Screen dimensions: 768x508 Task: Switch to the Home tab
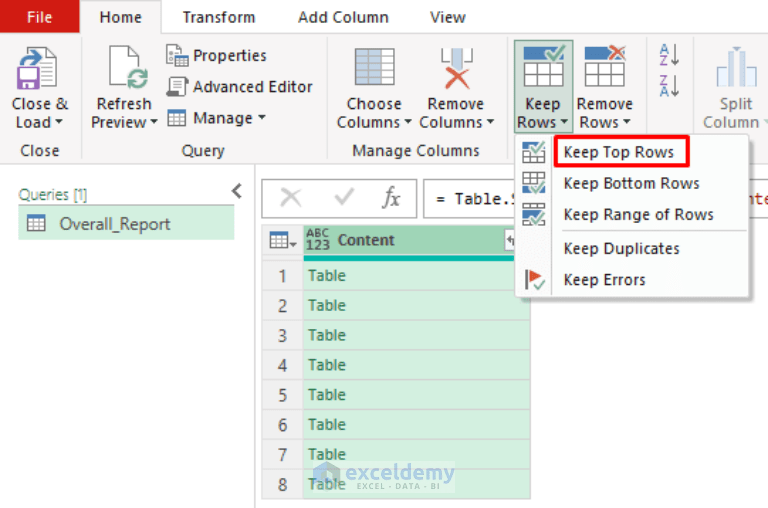[120, 17]
